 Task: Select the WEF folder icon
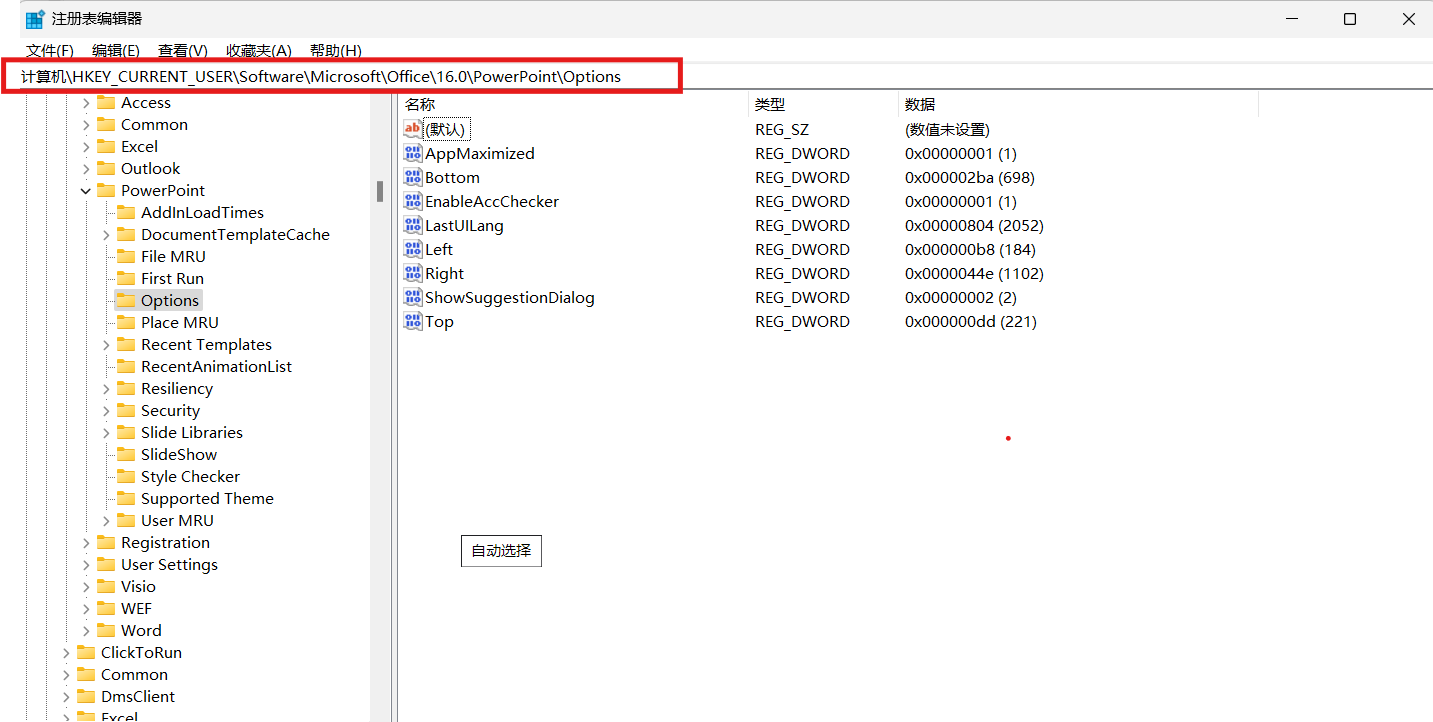[x=106, y=608]
